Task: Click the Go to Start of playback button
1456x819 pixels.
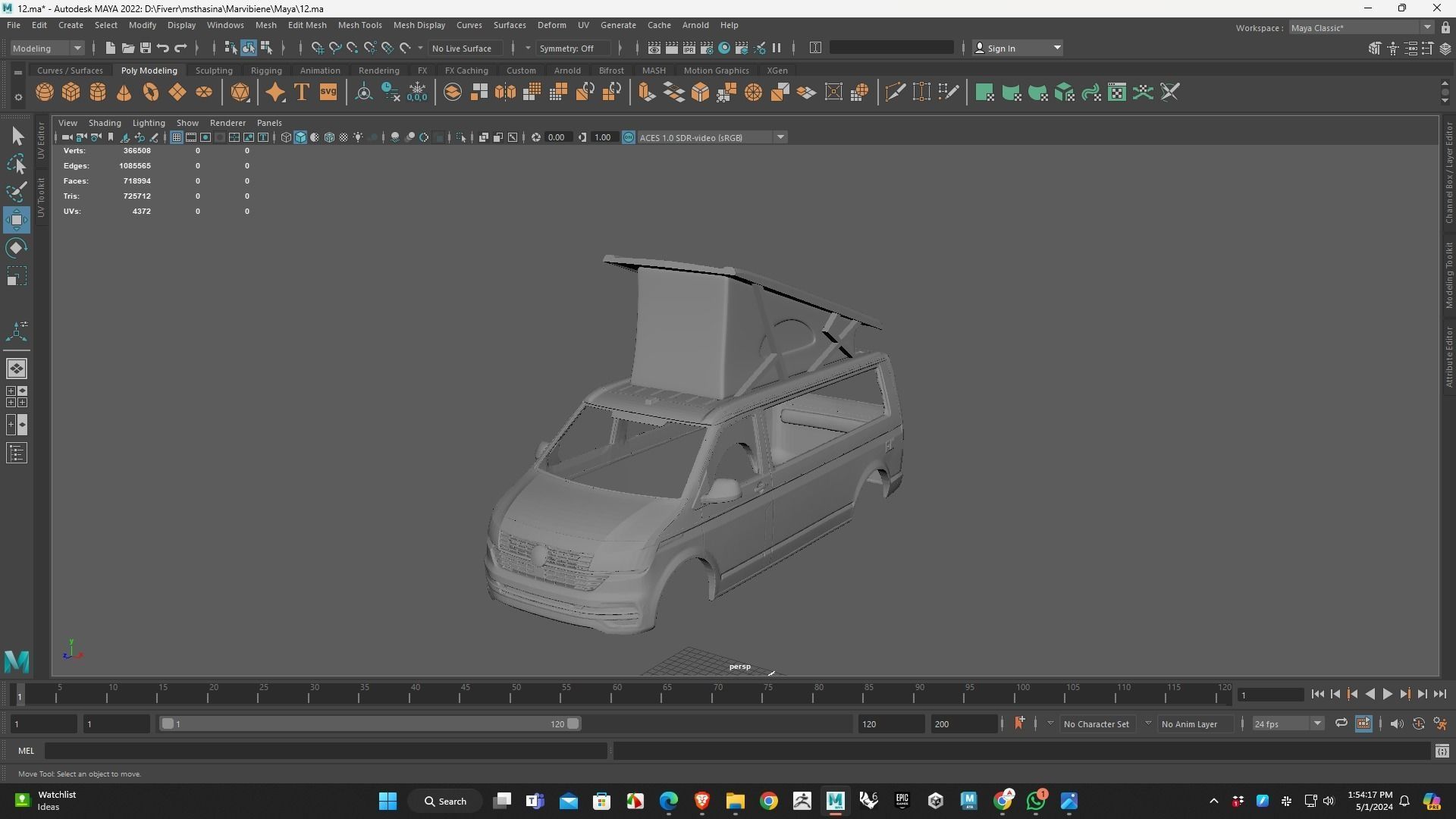Action: pyautogui.click(x=1317, y=694)
